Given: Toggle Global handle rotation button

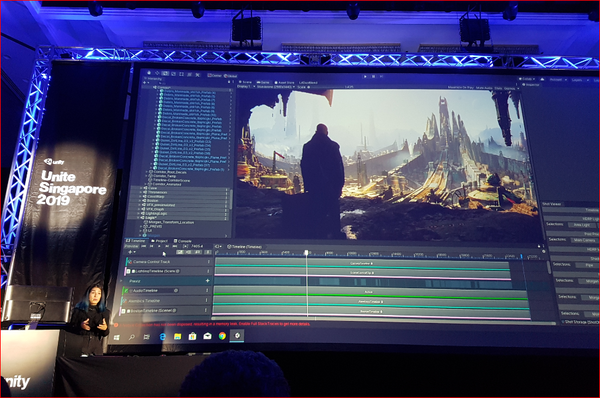Looking at the screenshot, I should tap(231, 76).
